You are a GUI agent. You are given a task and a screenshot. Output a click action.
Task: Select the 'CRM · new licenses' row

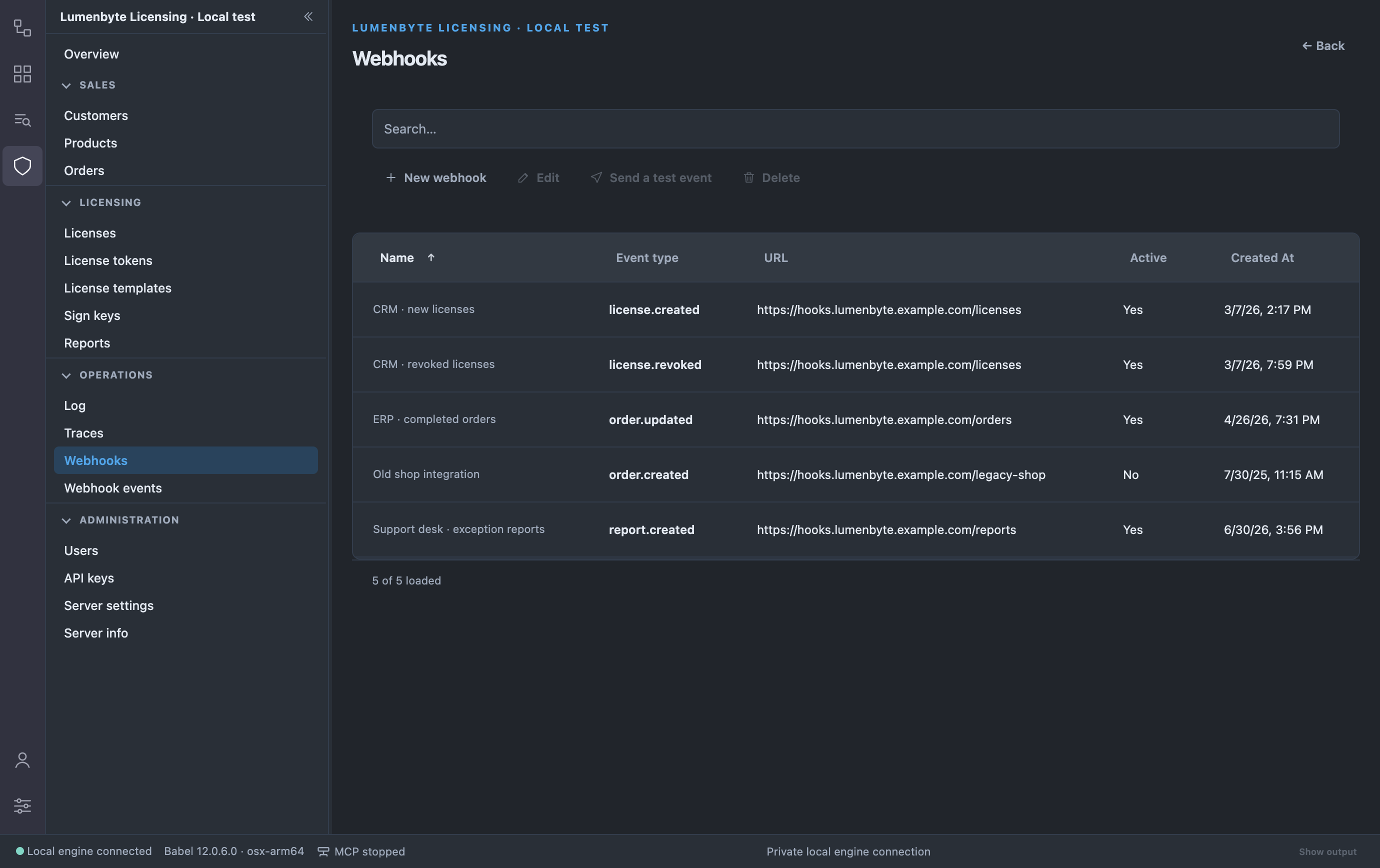[855, 309]
